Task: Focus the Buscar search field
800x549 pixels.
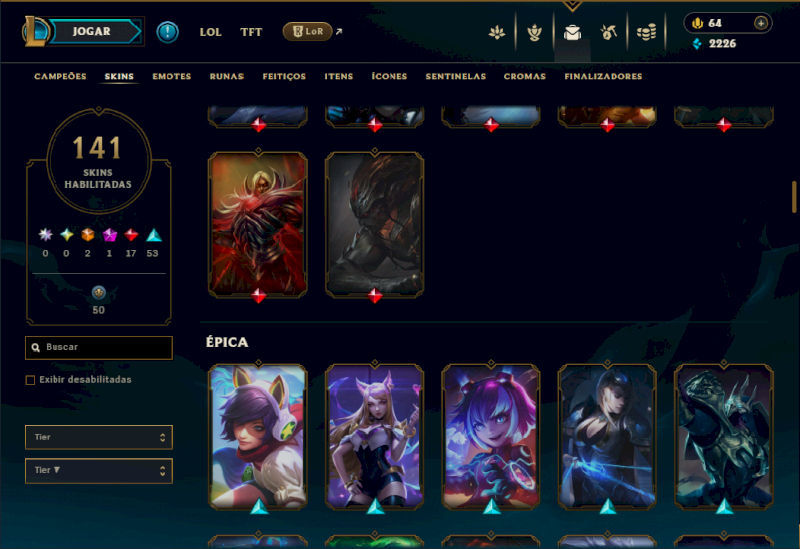Action: click(99, 347)
